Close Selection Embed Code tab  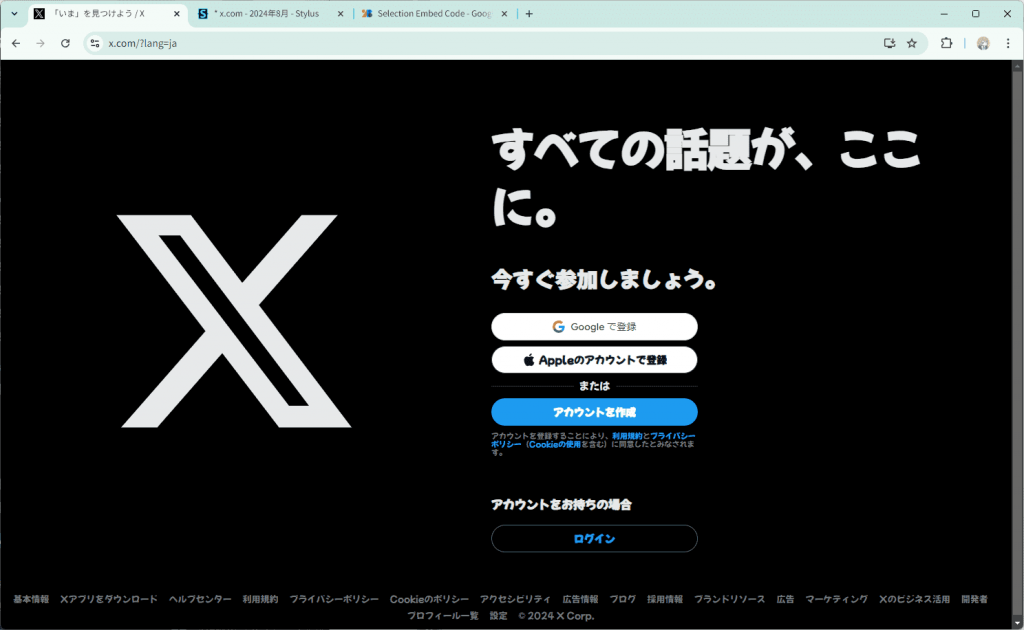pyautogui.click(x=504, y=14)
